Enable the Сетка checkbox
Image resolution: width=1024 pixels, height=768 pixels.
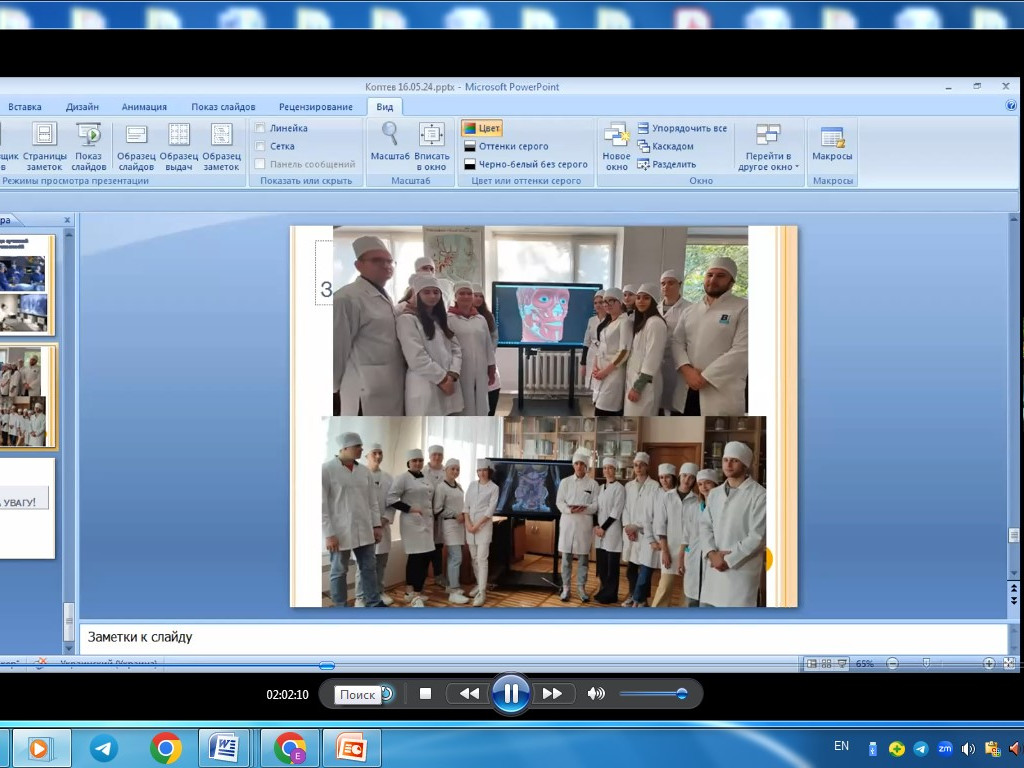[x=260, y=146]
